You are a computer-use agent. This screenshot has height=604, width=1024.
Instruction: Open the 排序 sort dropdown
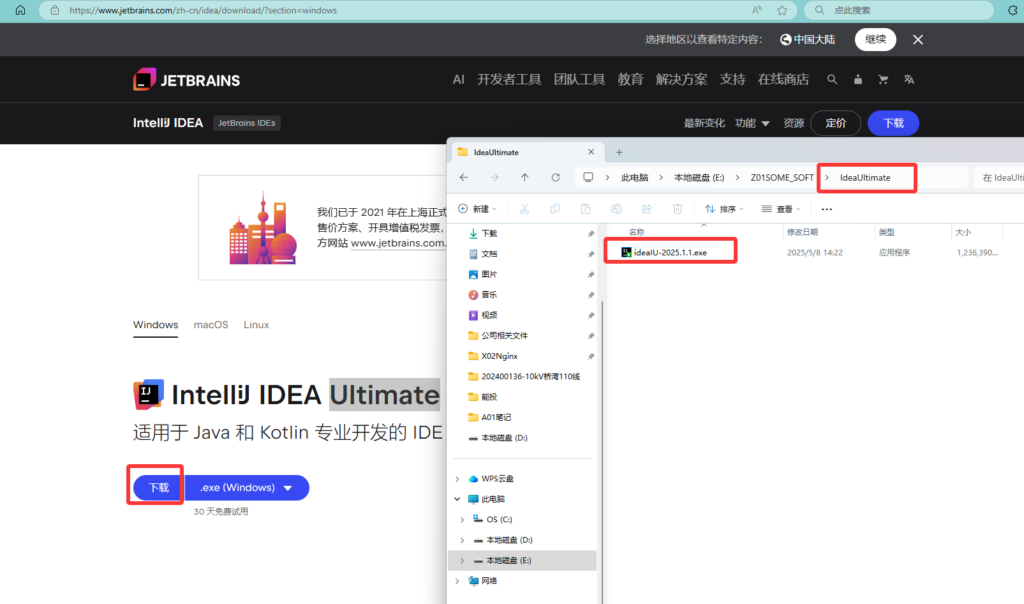click(x=724, y=209)
